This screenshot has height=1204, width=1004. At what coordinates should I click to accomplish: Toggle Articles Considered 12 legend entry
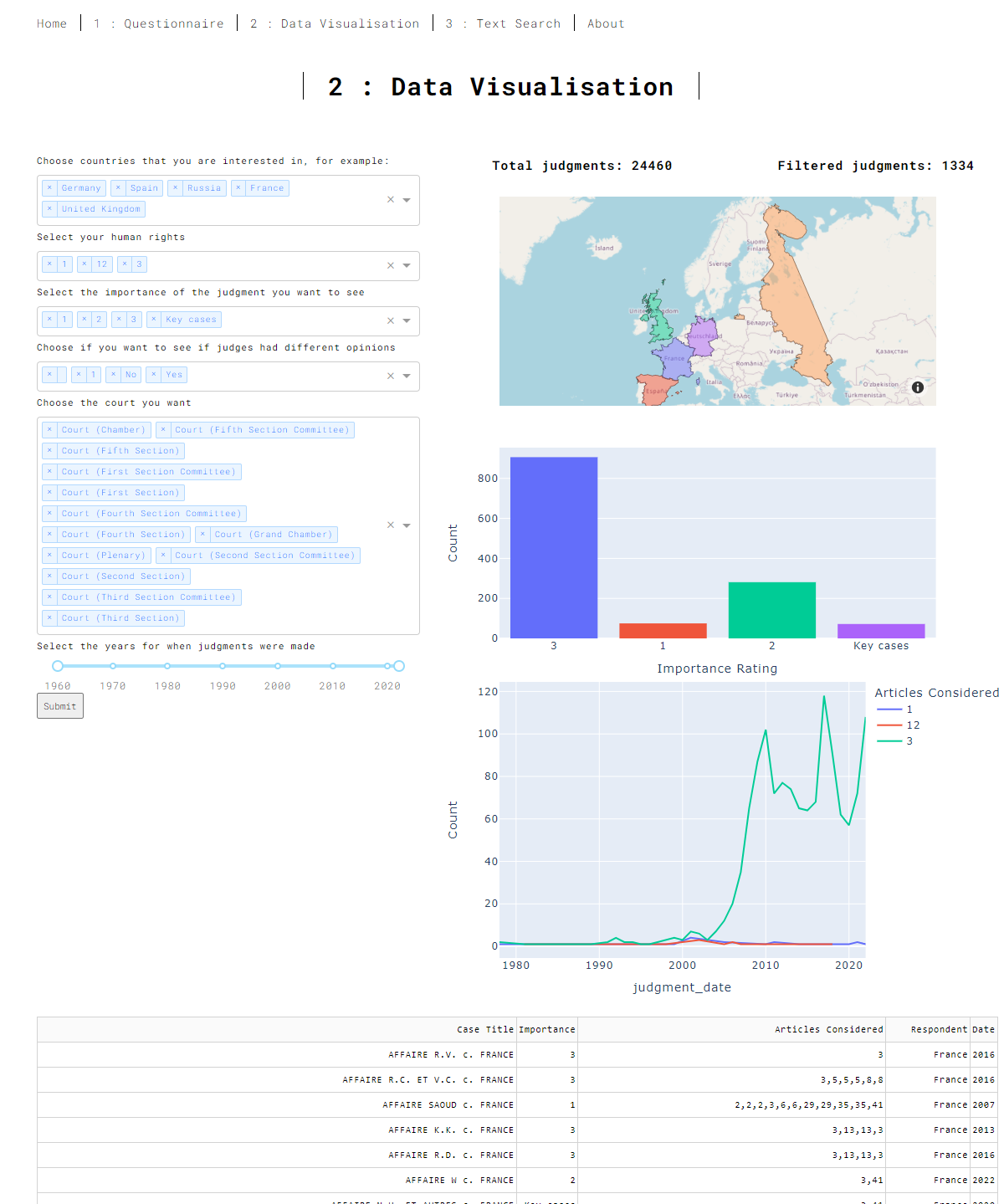898,725
